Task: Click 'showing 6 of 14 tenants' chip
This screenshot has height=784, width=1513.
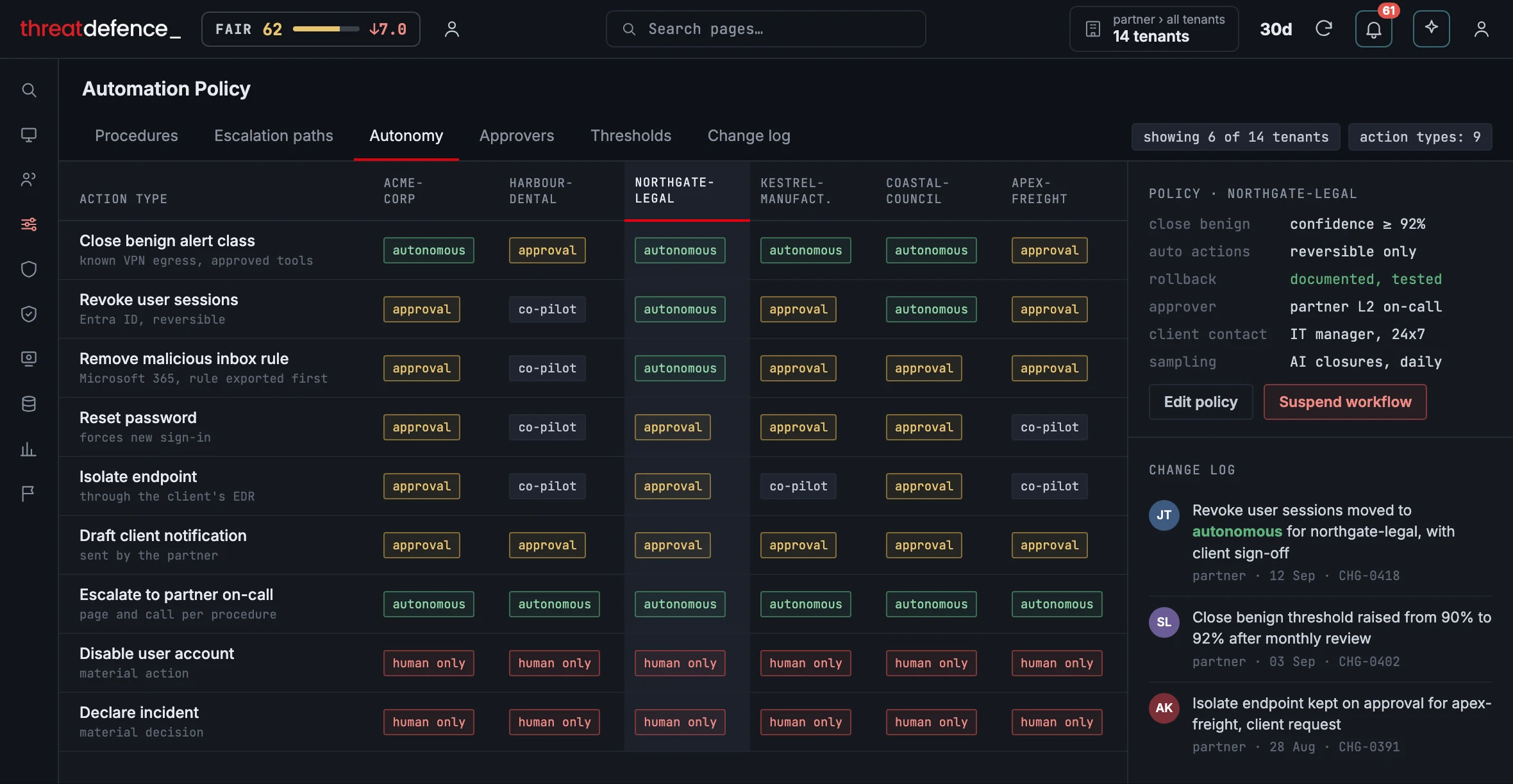Action: [1235, 137]
